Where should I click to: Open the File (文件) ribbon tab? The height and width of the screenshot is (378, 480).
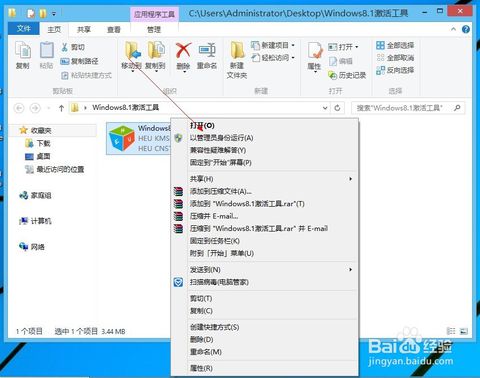[24, 29]
